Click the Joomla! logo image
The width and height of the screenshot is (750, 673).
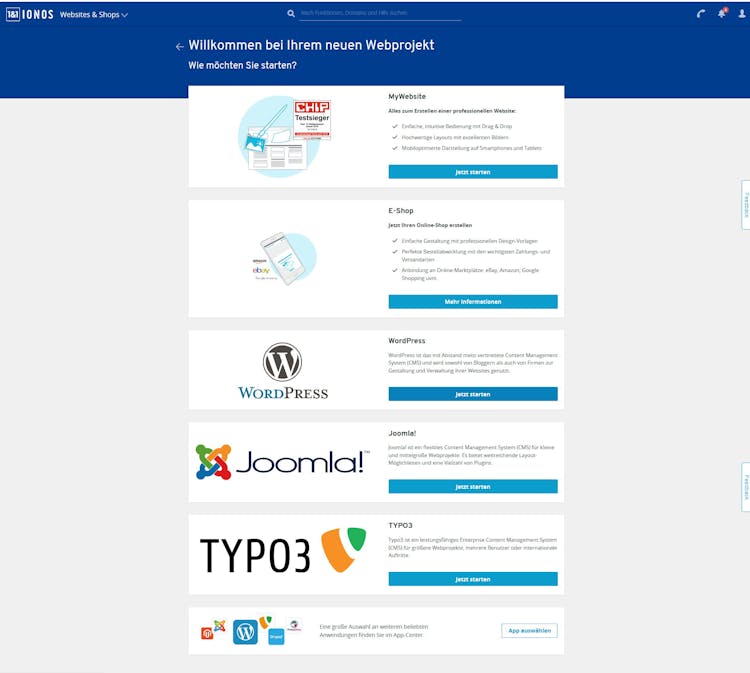click(283, 462)
